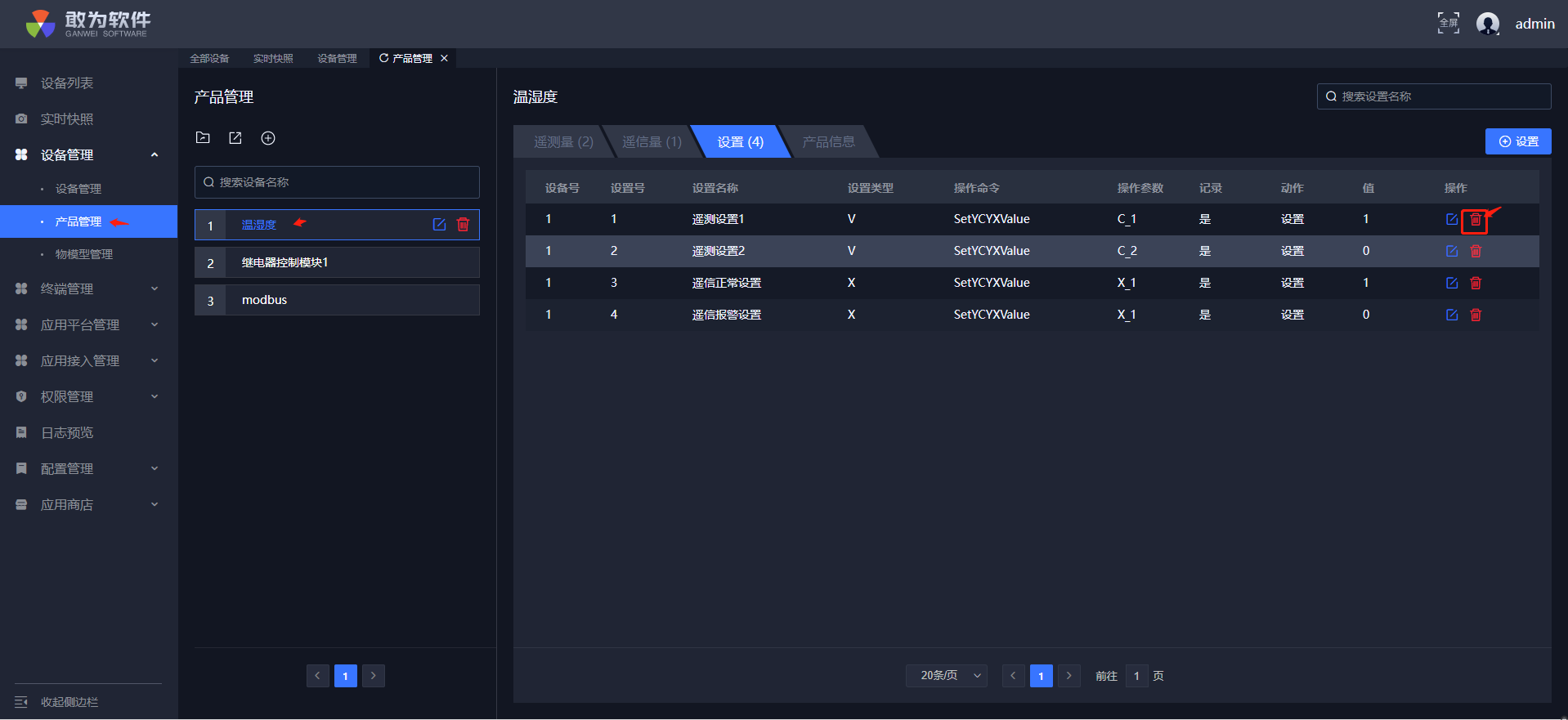Expand the 应用接入管理 sidebar group

[x=88, y=361]
